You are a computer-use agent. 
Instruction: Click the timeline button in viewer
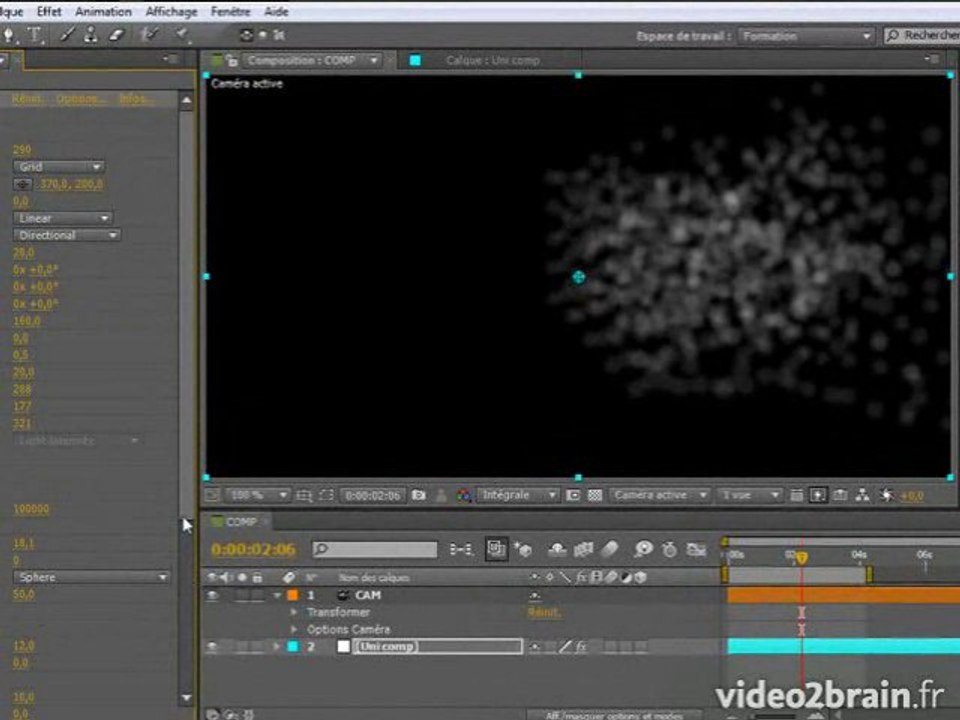pyautogui.click(x=841, y=495)
